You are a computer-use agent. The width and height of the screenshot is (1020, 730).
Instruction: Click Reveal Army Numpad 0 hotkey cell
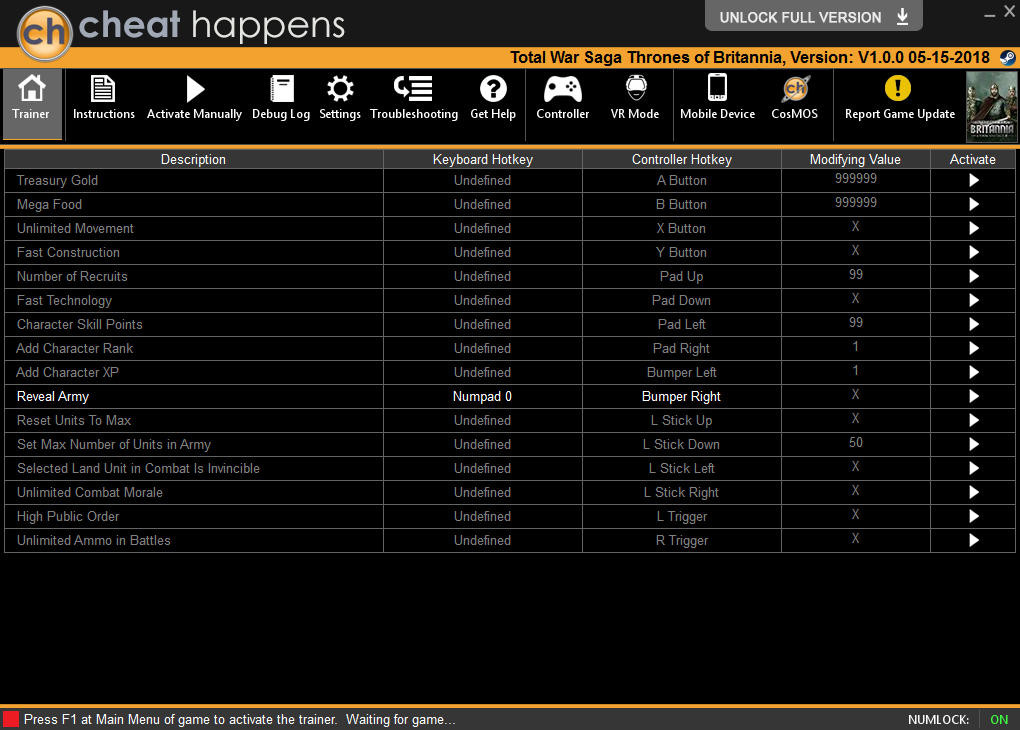tap(483, 396)
